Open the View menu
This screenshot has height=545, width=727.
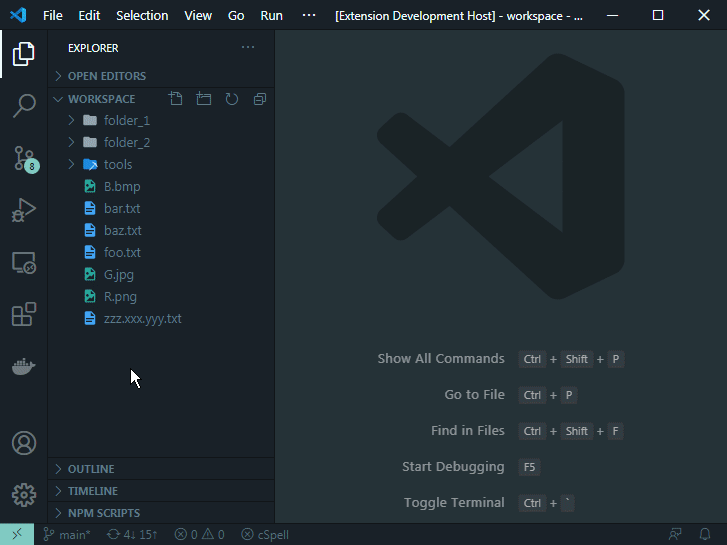coord(198,15)
